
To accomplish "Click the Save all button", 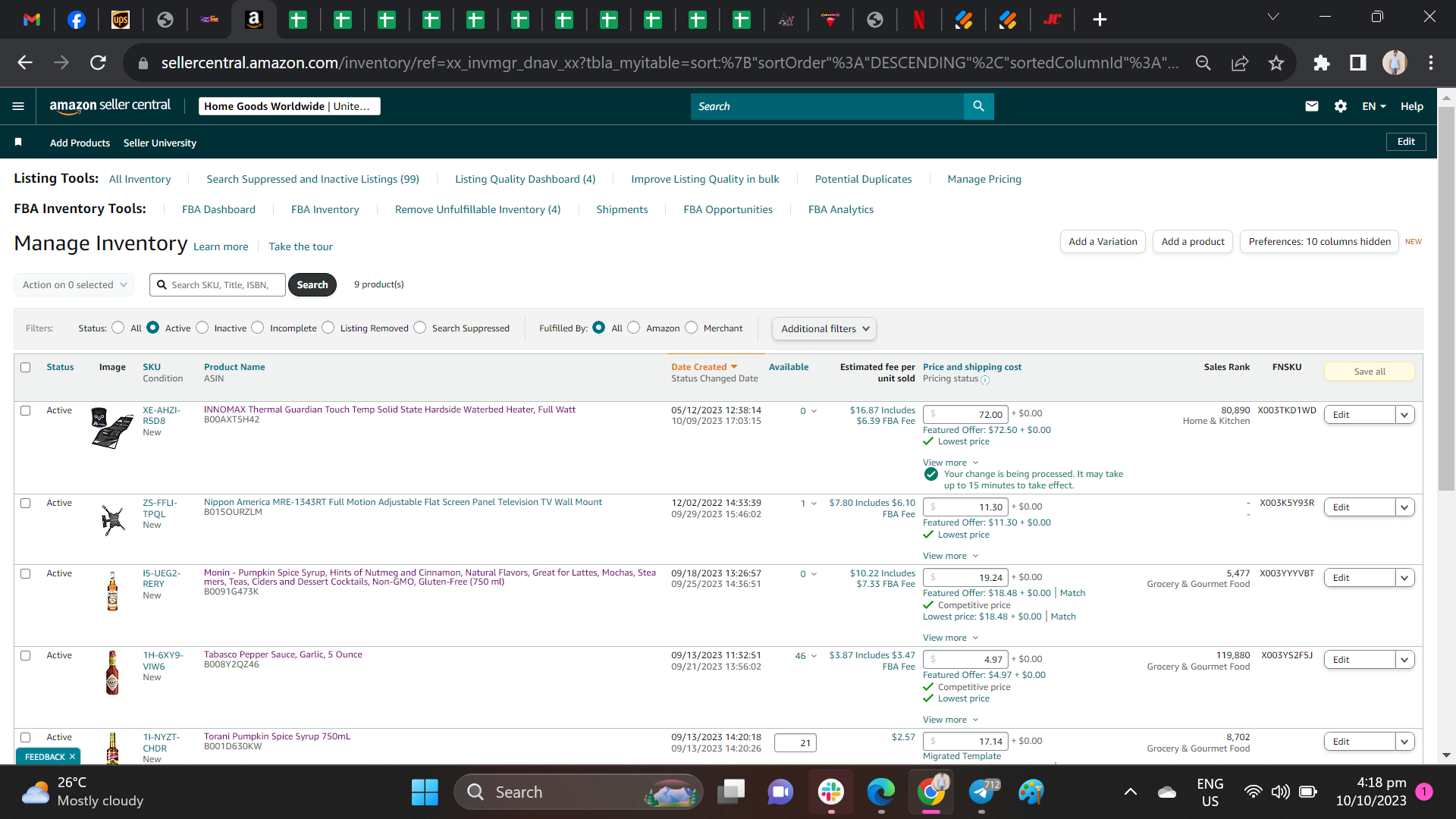I will (1370, 372).
